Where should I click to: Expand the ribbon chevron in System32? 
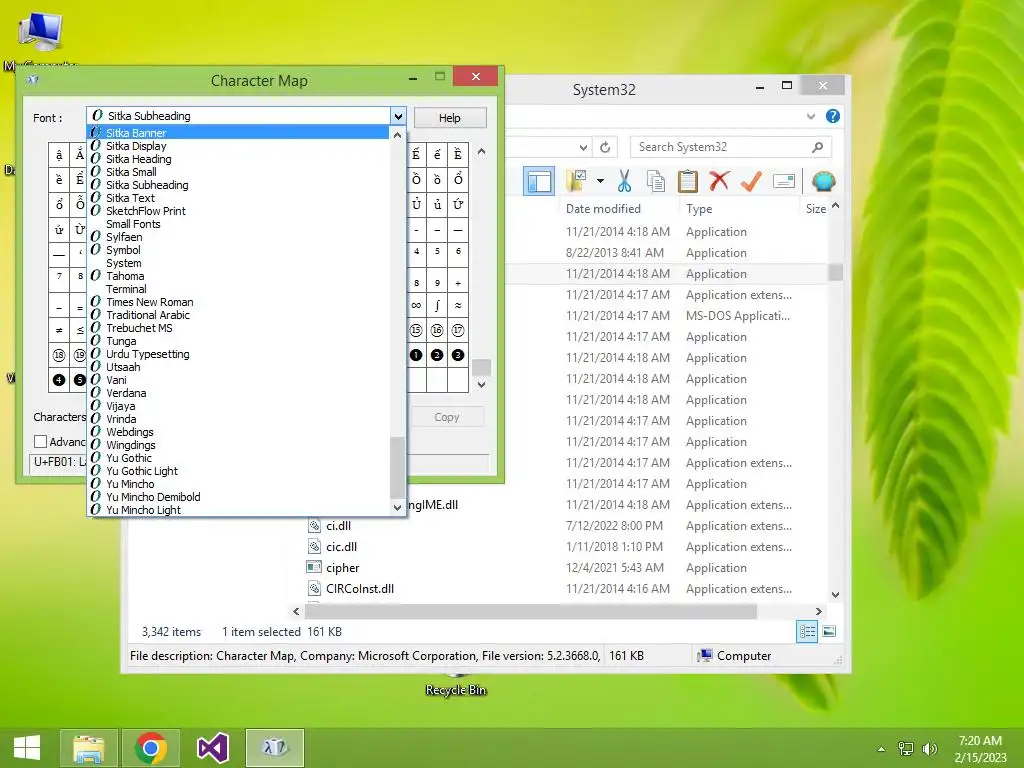pos(810,116)
